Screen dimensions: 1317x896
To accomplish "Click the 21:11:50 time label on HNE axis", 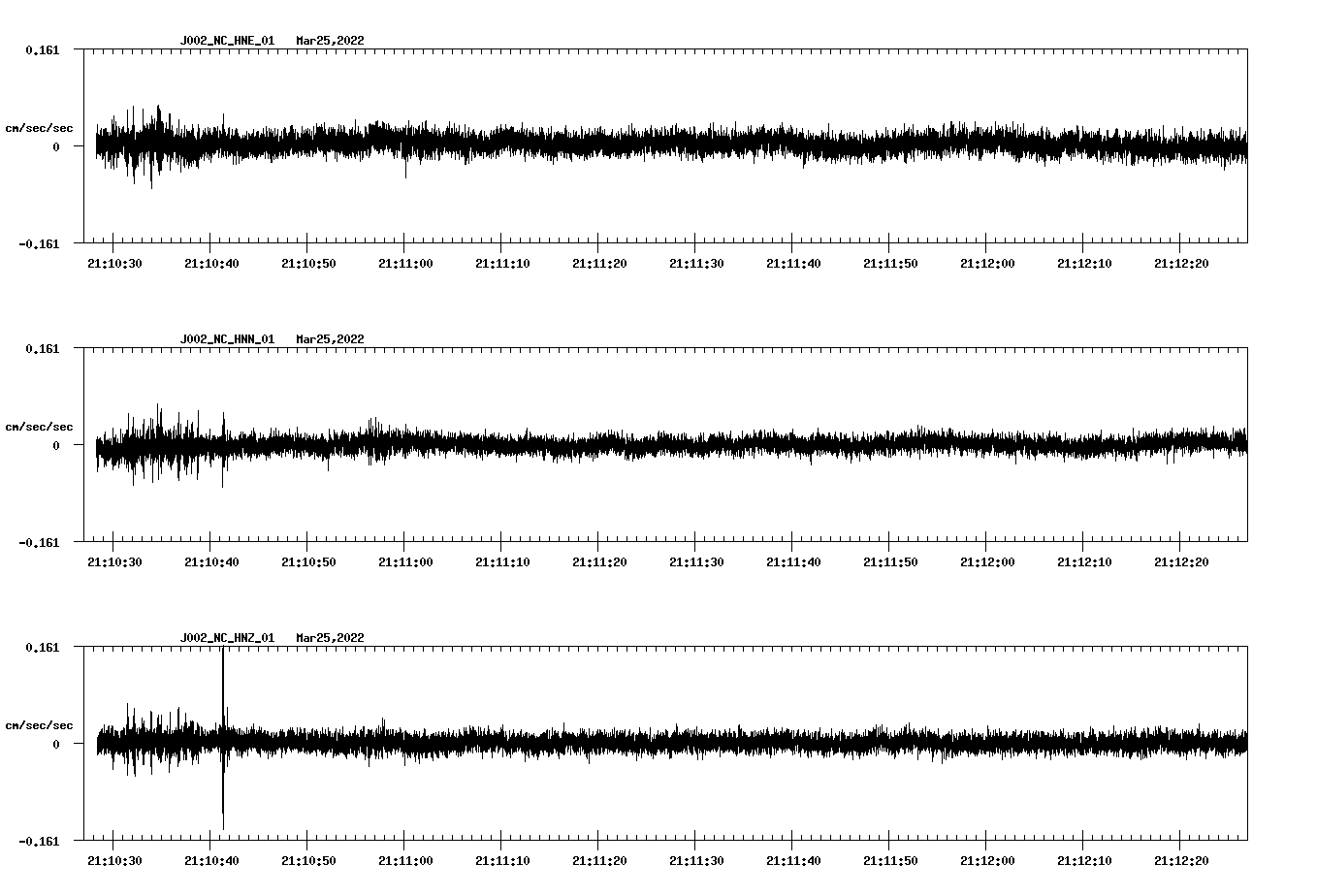I will tap(890, 263).
